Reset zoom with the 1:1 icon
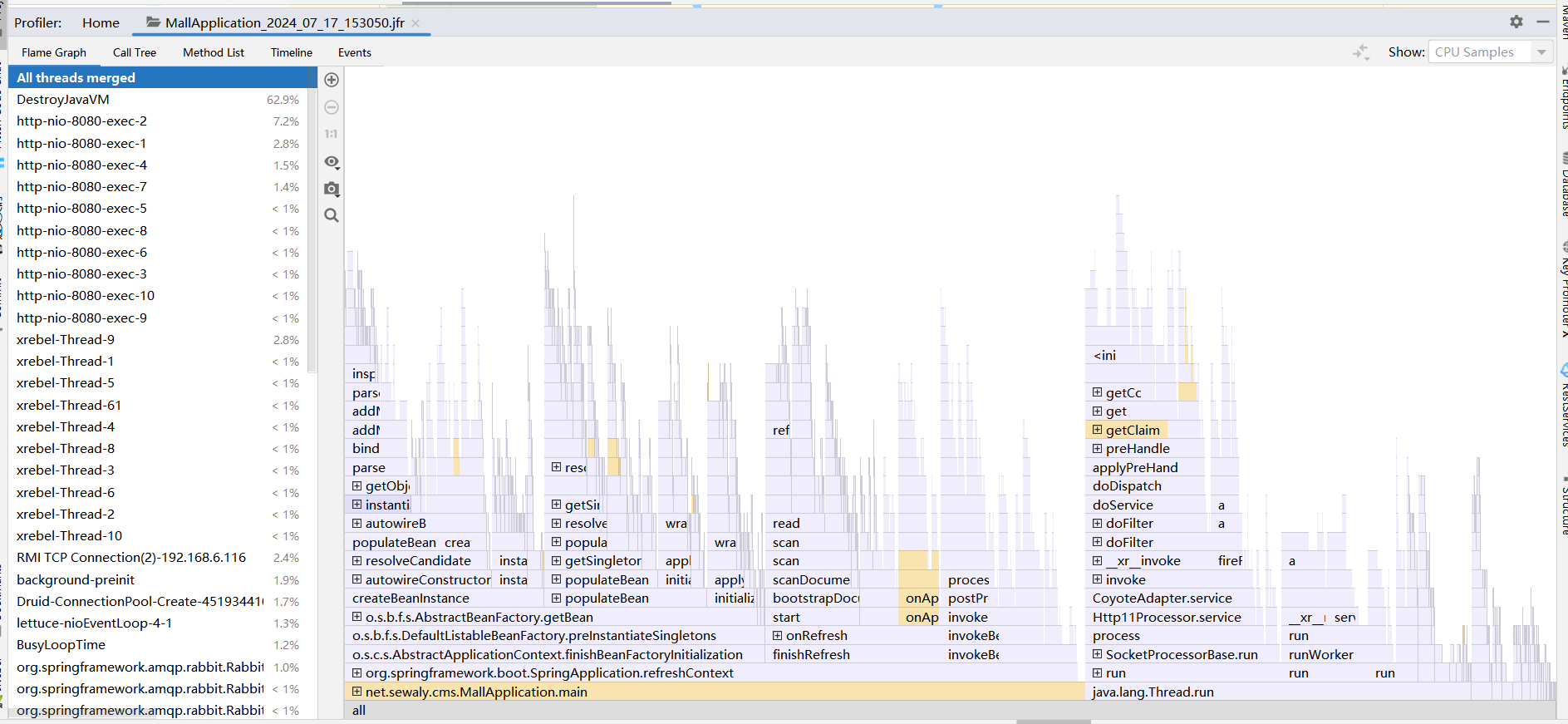 click(332, 134)
